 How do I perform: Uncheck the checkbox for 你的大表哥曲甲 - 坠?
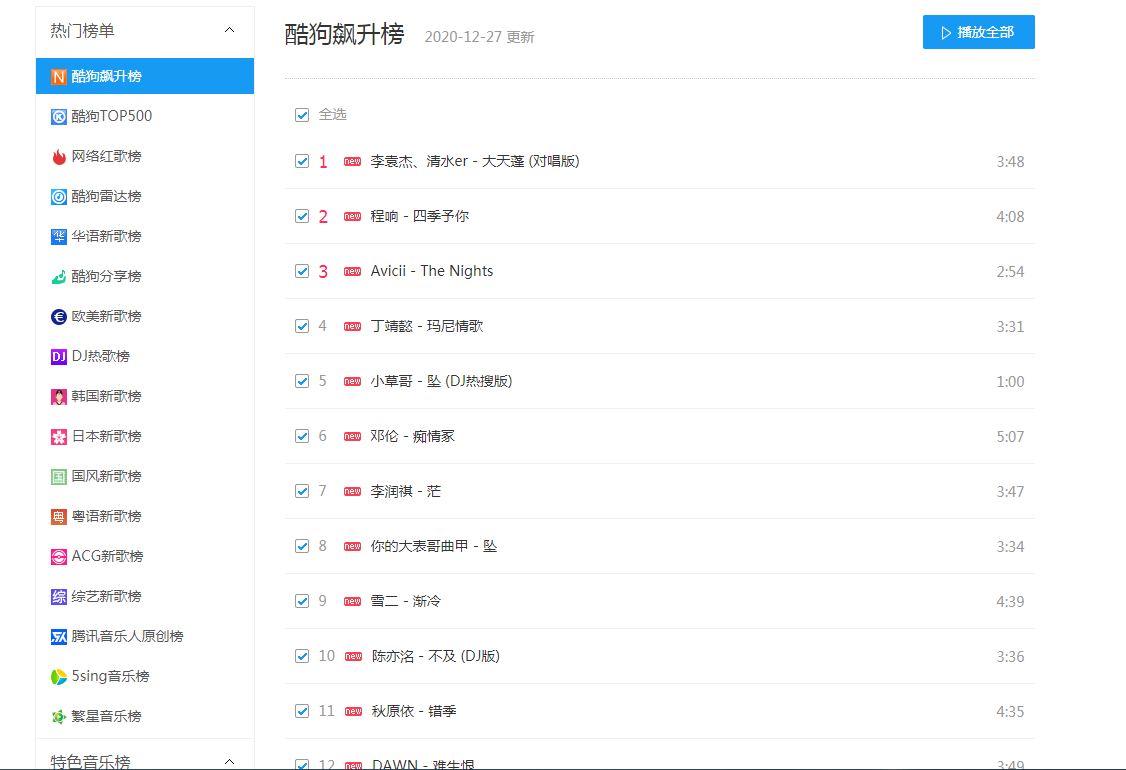(302, 547)
